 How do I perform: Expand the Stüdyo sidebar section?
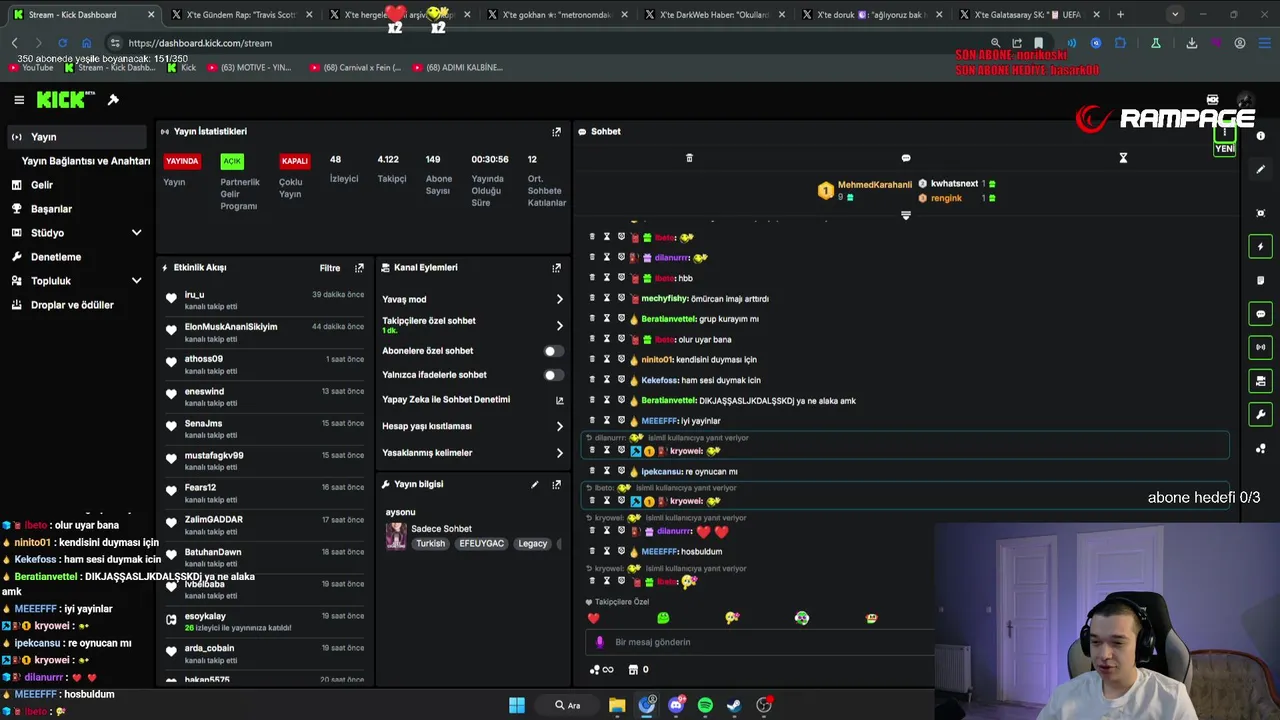[x=137, y=233]
